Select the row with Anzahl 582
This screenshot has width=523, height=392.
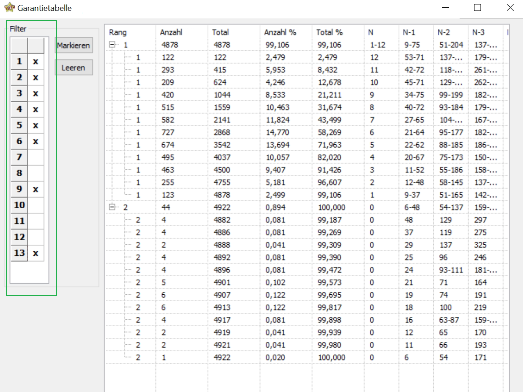pyautogui.click(x=307, y=120)
